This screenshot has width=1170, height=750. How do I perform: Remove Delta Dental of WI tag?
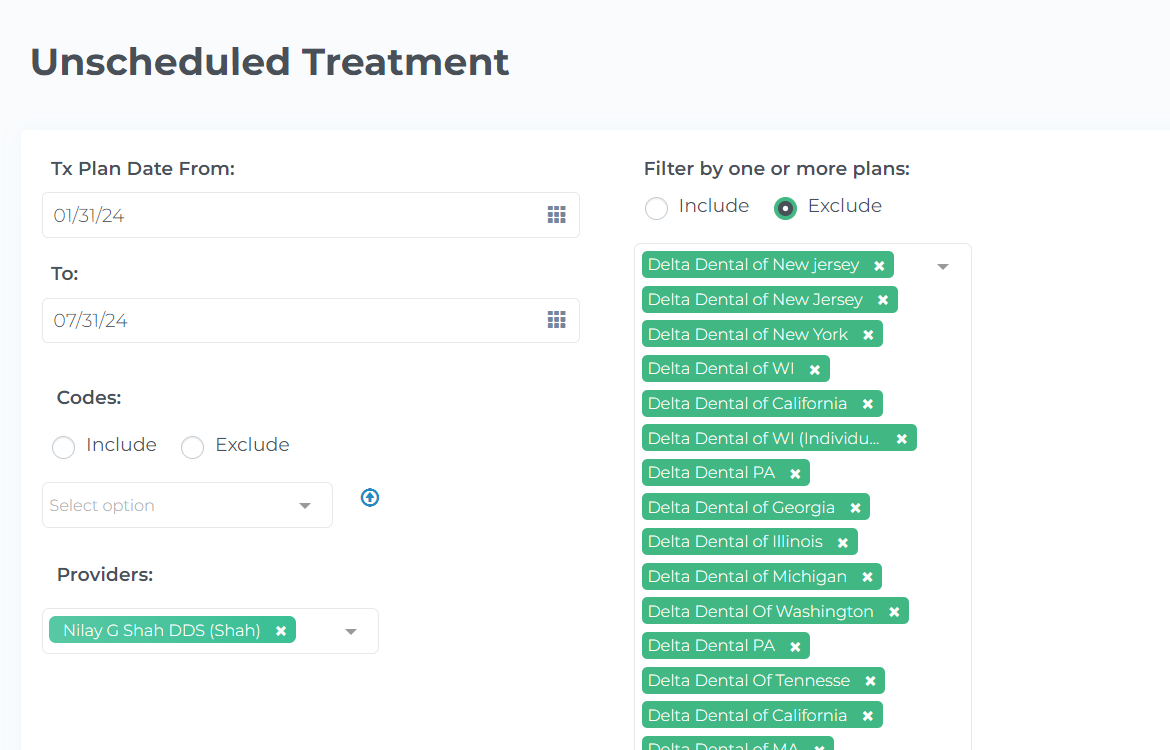point(815,369)
